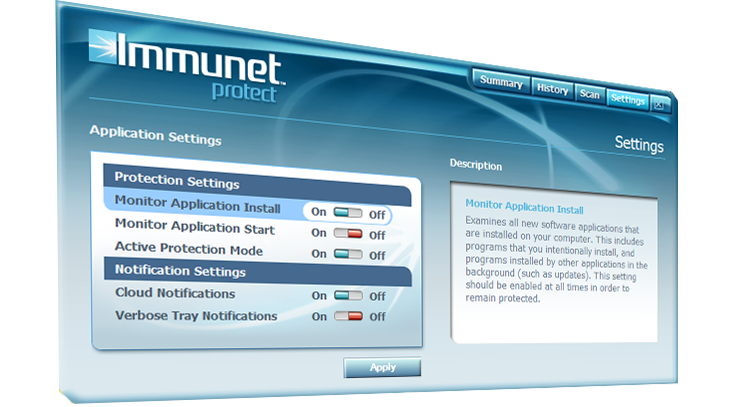Switch to the History tab
Viewport: 748px width, 407px height.
552,89
